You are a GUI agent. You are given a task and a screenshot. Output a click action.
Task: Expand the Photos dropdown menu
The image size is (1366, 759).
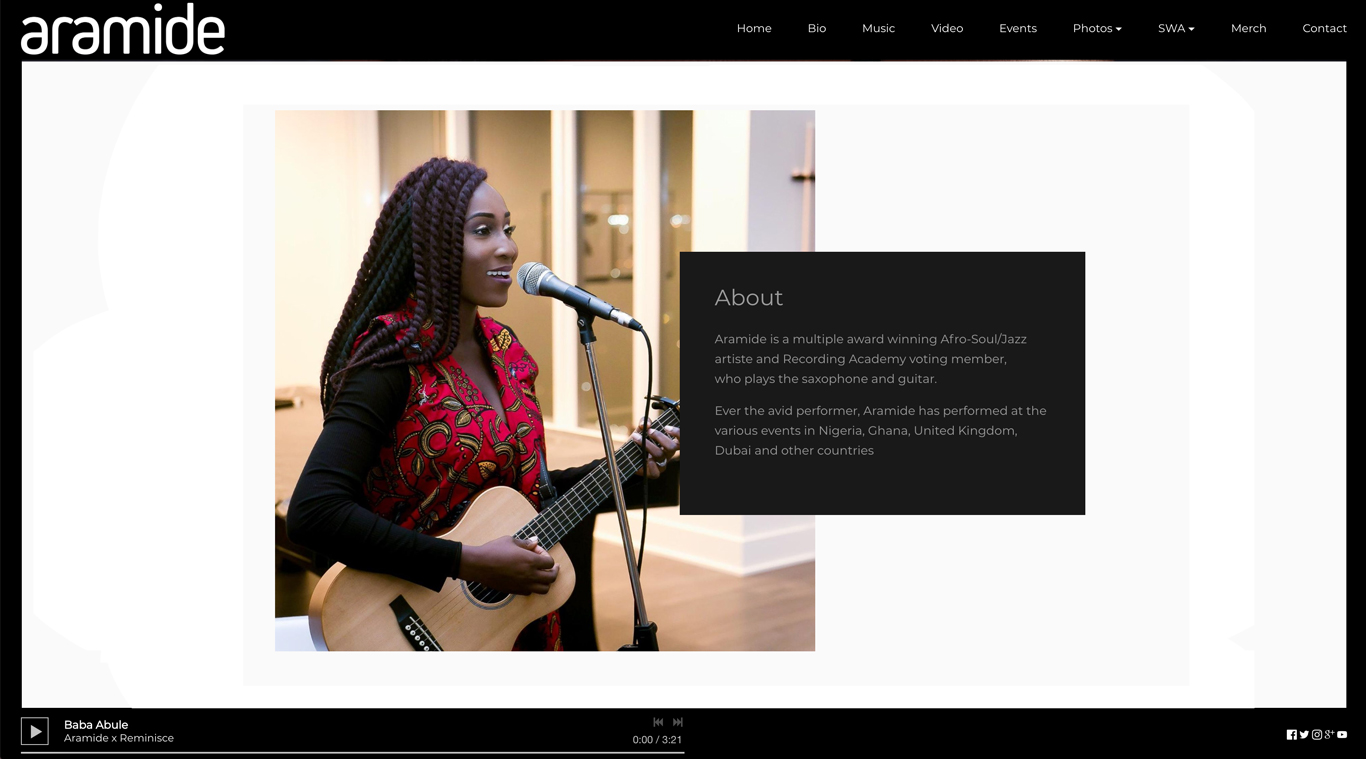(x=1097, y=28)
